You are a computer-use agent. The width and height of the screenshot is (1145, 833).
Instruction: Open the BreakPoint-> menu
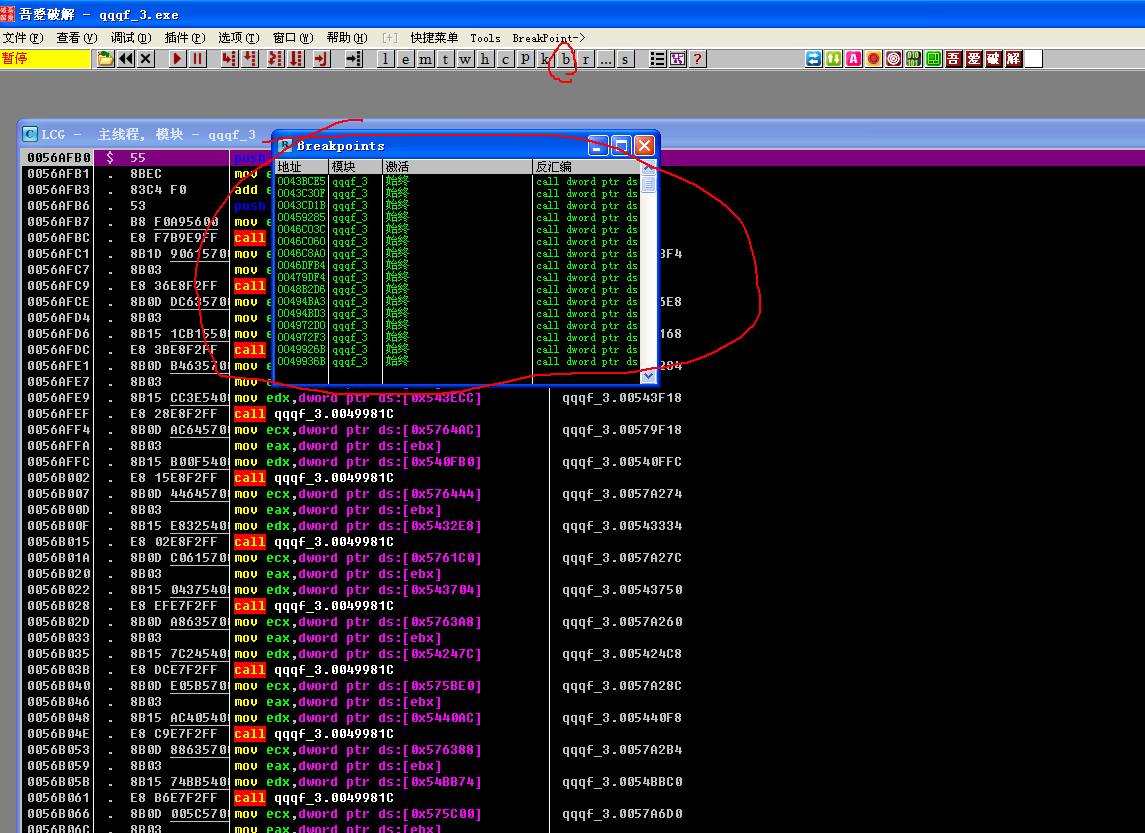[x=548, y=38]
